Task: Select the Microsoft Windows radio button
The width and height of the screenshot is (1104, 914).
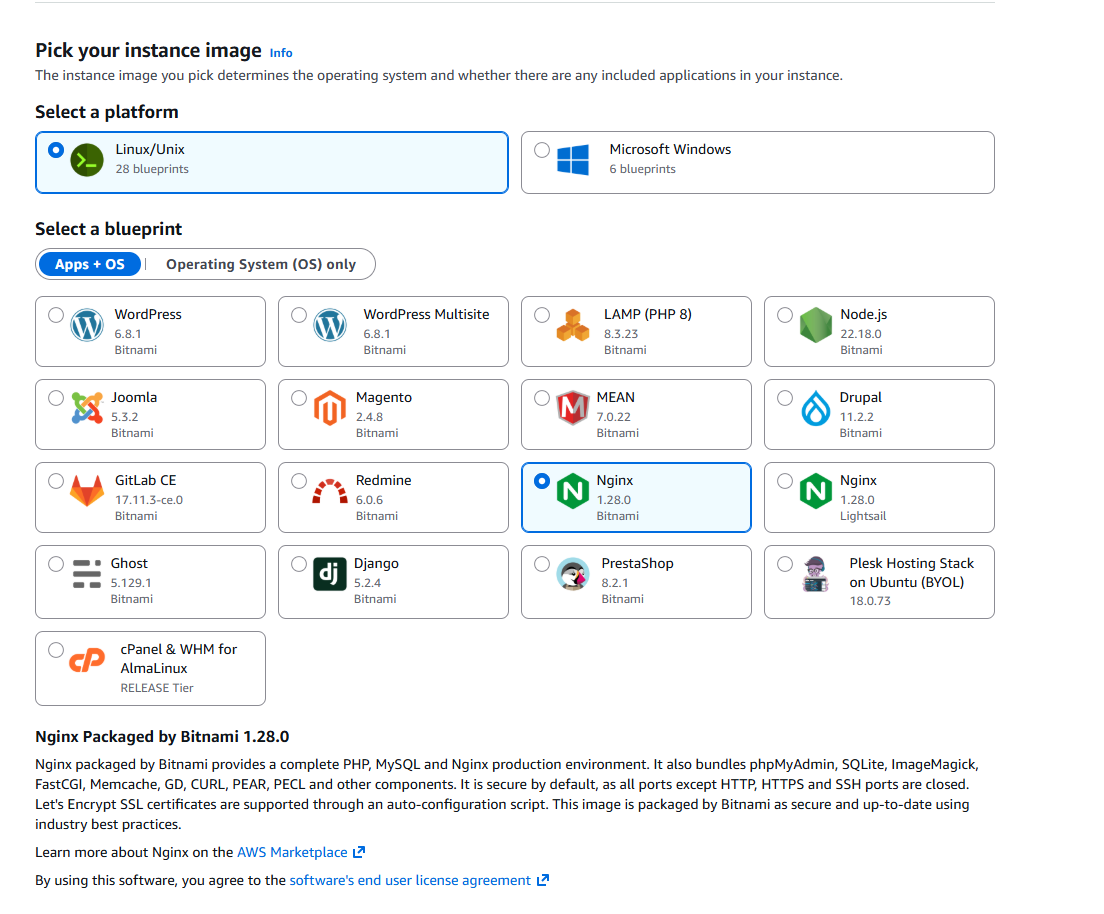Action: 541,150
